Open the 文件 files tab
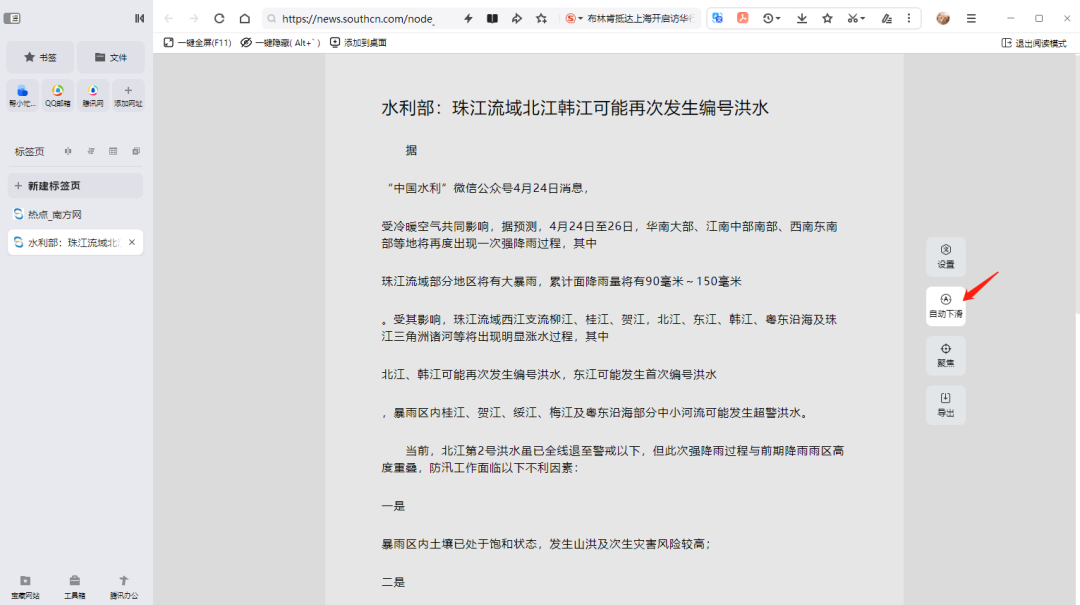1080x605 pixels. coord(111,57)
